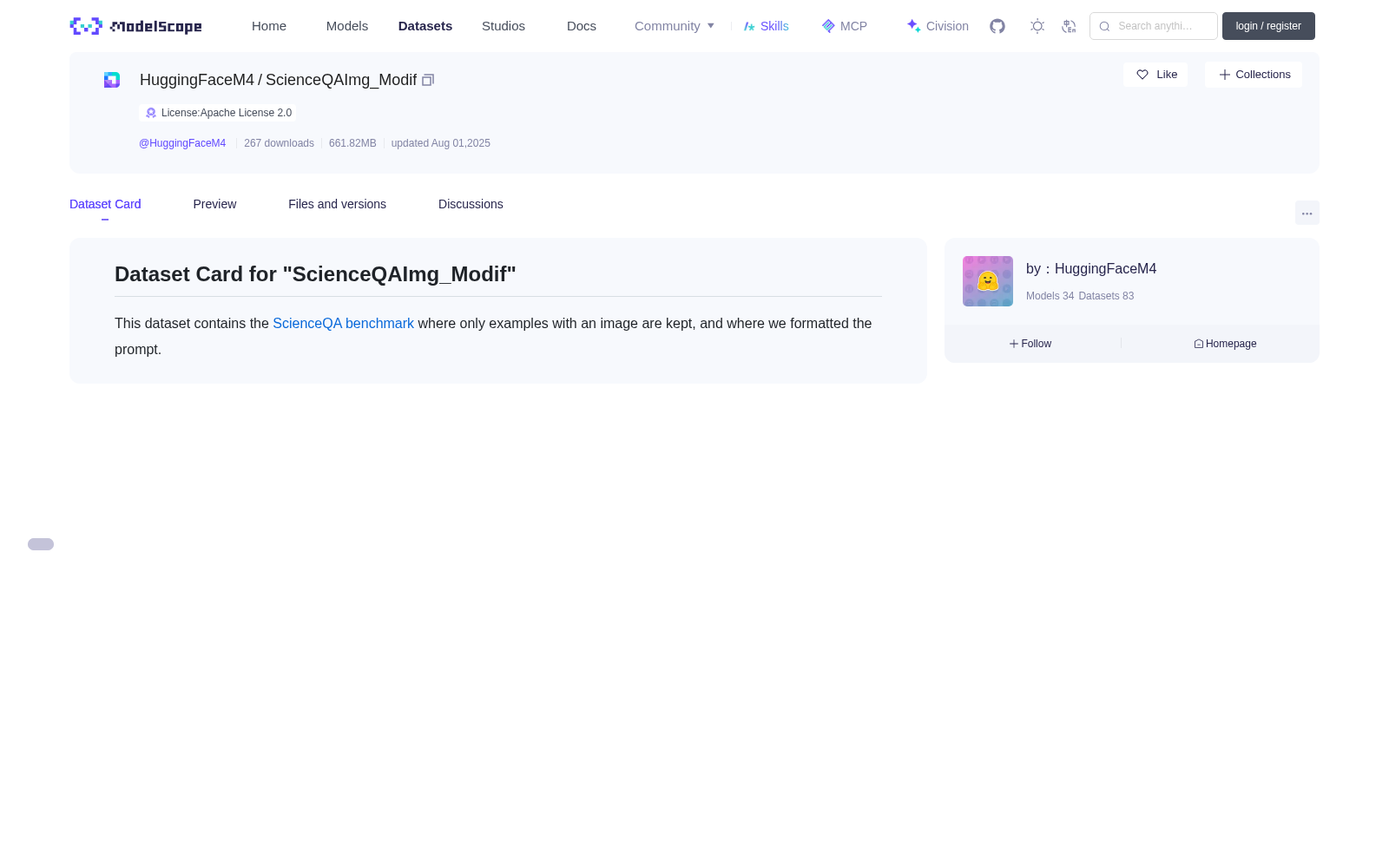This screenshot has width=1389, height=868.
Task: Focus the Search anything input field
Action: tap(1154, 26)
